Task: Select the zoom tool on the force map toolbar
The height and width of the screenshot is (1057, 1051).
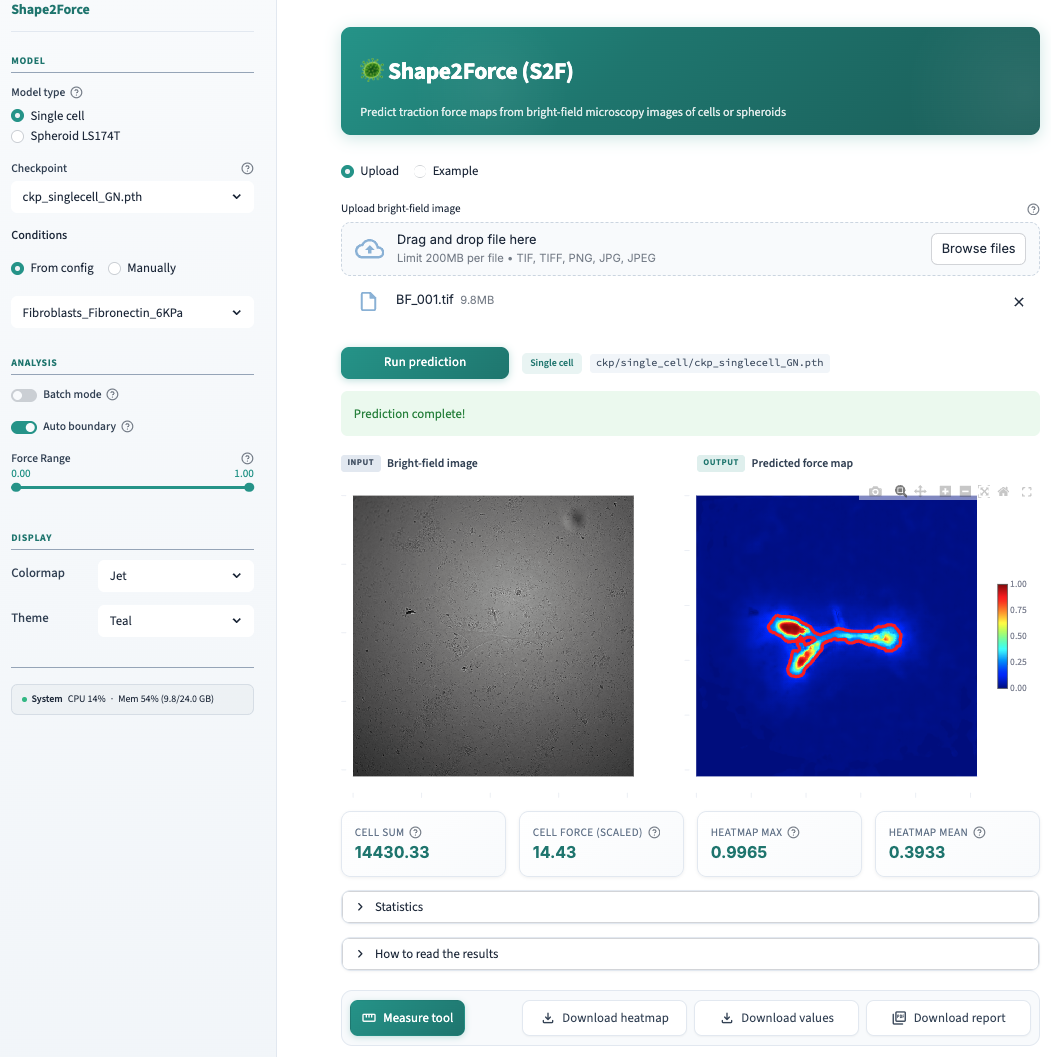Action: click(900, 491)
